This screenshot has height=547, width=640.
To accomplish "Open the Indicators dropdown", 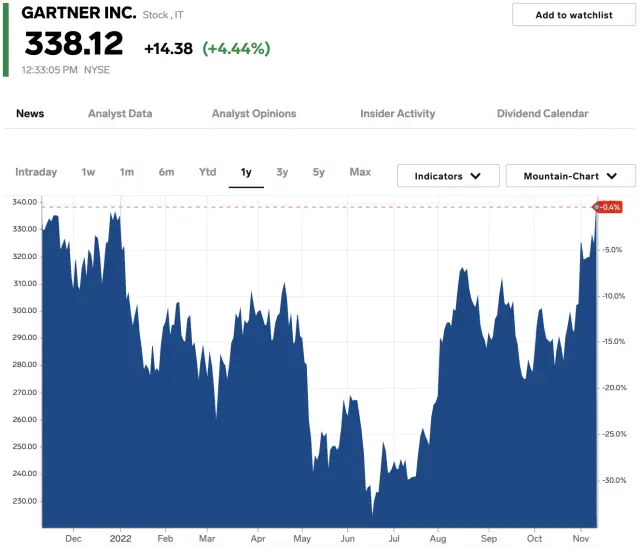I will [x=448, y=176].
